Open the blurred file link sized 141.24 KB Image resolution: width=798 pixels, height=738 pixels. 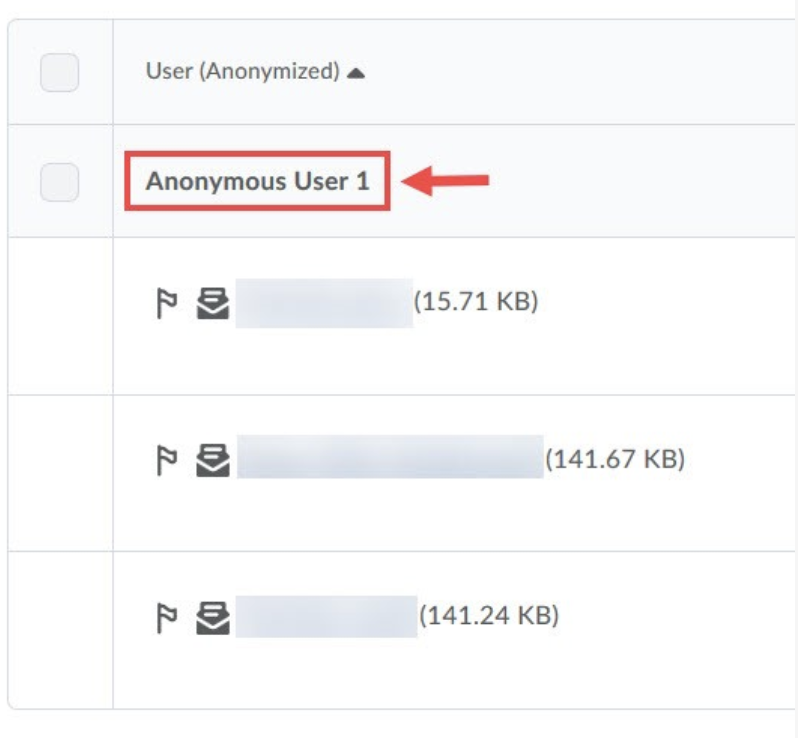pyautogui.click(x=326, y=616)
